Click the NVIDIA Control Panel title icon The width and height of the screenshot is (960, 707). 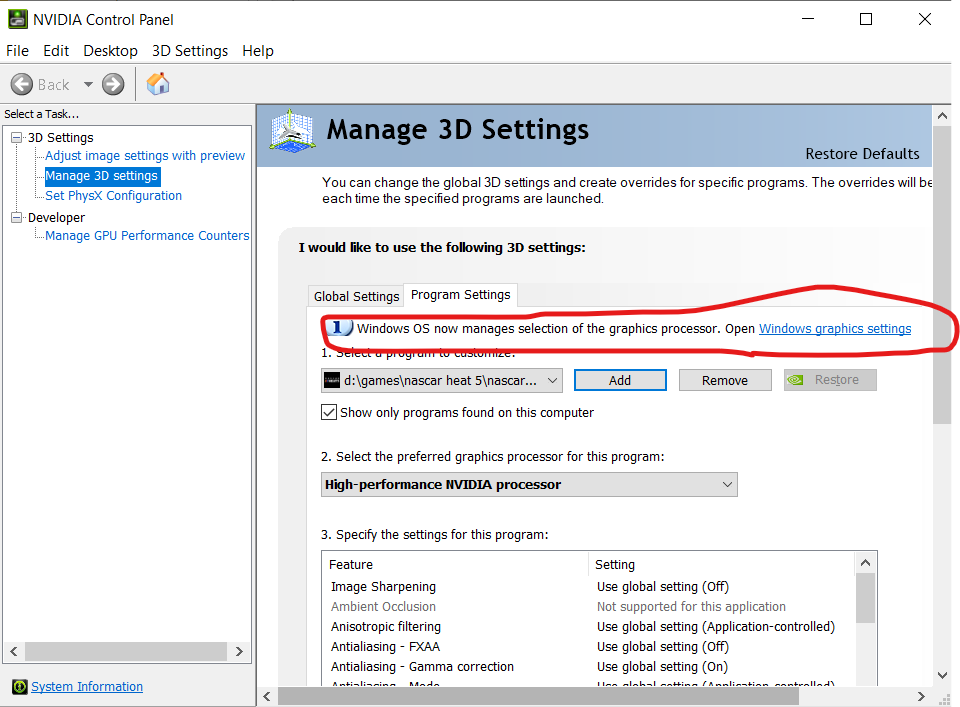(18, 19)
